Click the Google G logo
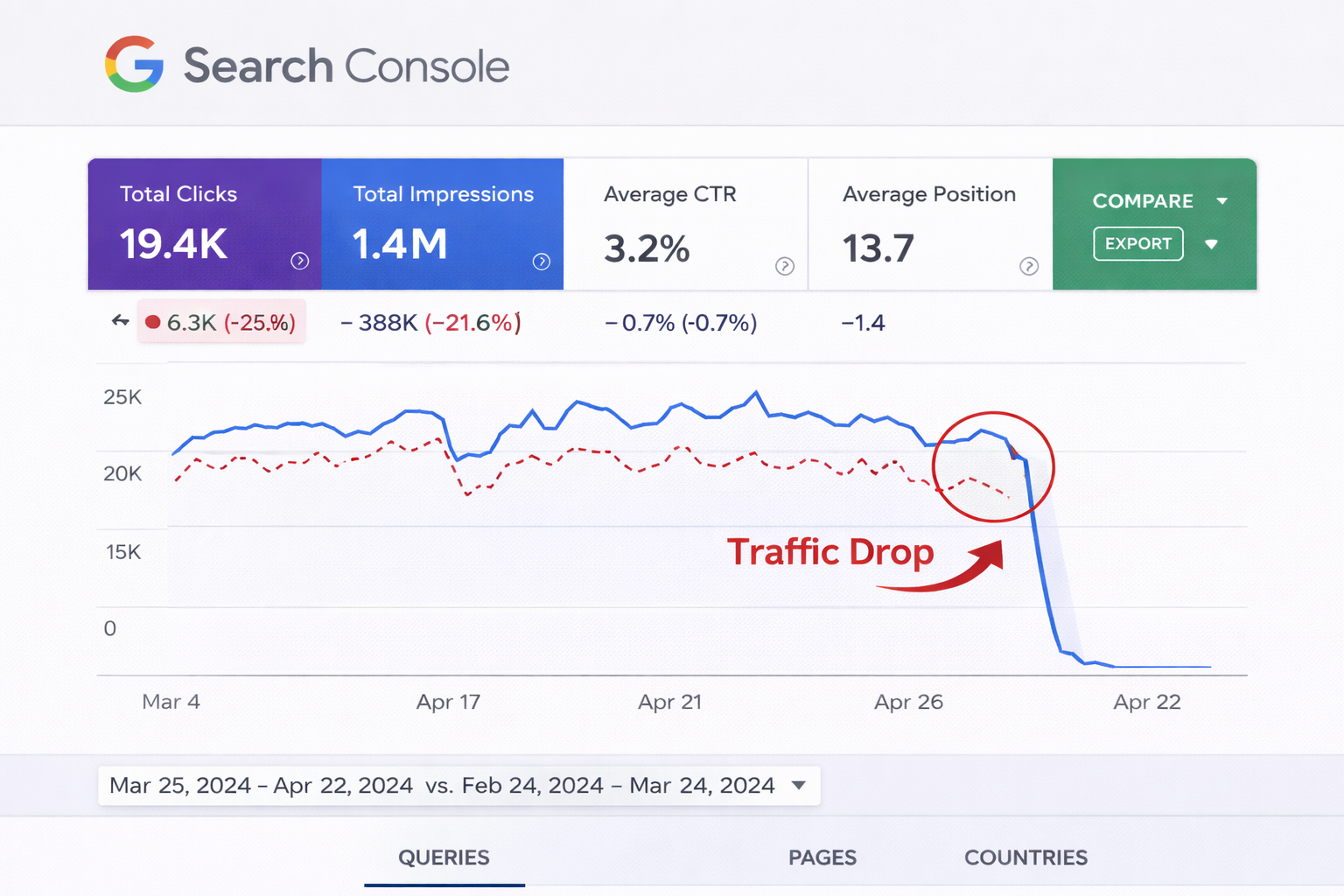This screenshot has height=896, width=1344. coord(134,64)
